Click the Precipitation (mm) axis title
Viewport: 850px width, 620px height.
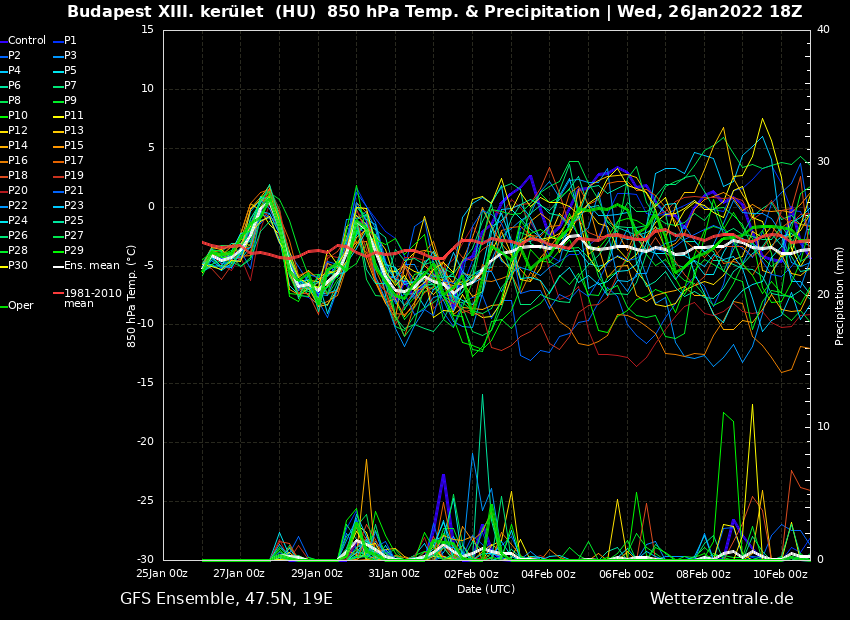840,295
